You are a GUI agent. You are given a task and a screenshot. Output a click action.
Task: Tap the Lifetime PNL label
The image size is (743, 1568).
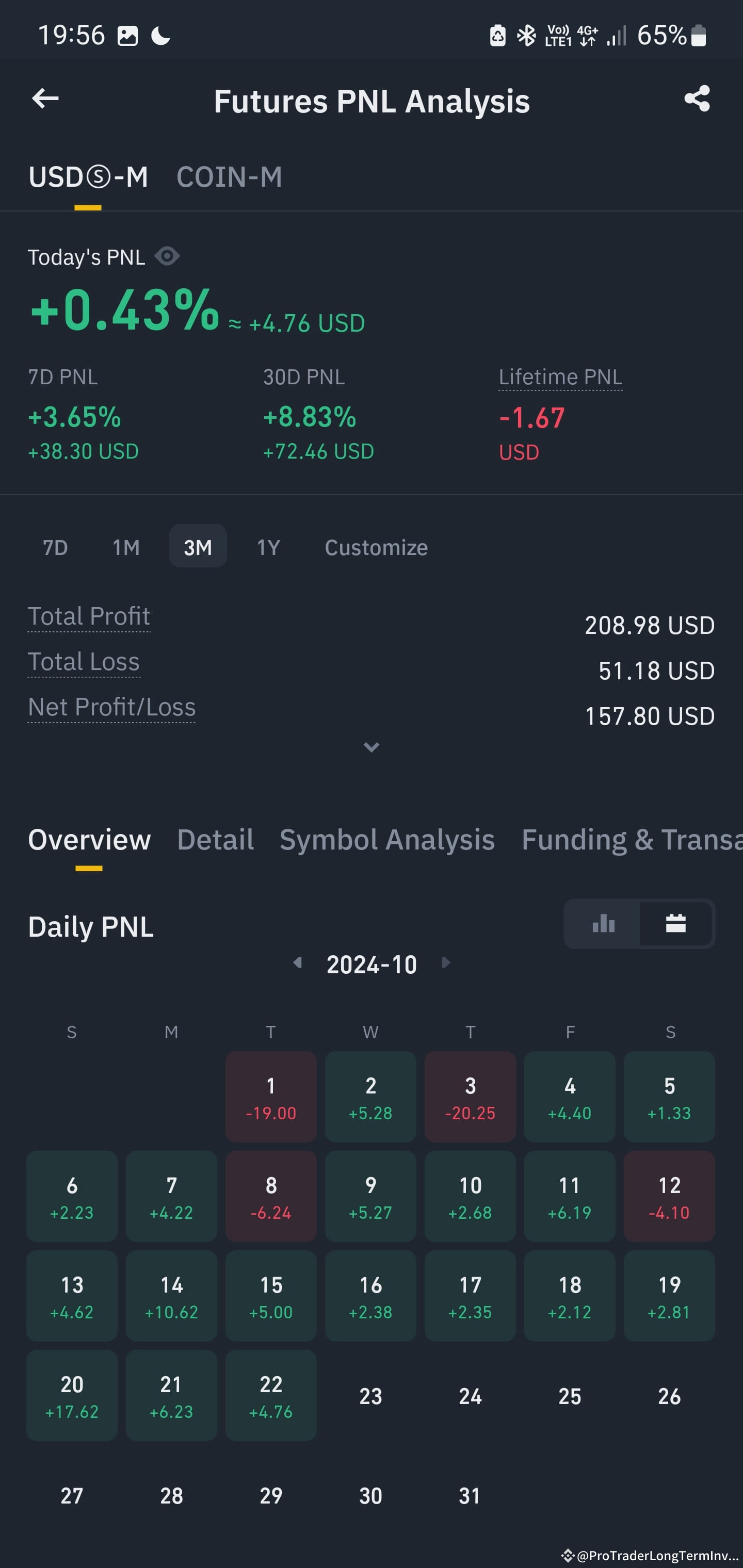(x=560, y=377)
